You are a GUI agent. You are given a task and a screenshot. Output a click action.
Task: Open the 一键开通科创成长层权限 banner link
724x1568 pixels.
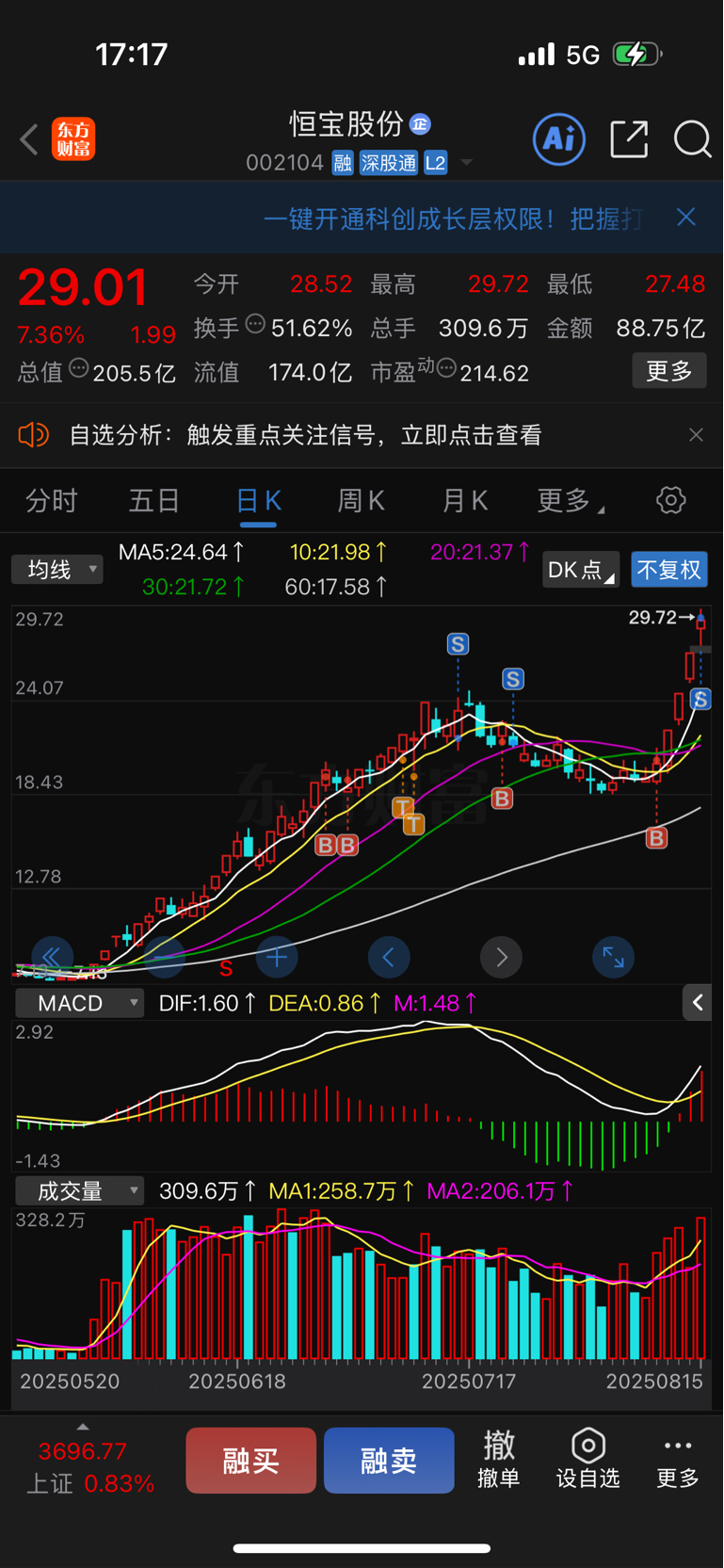tap(453, 218)
